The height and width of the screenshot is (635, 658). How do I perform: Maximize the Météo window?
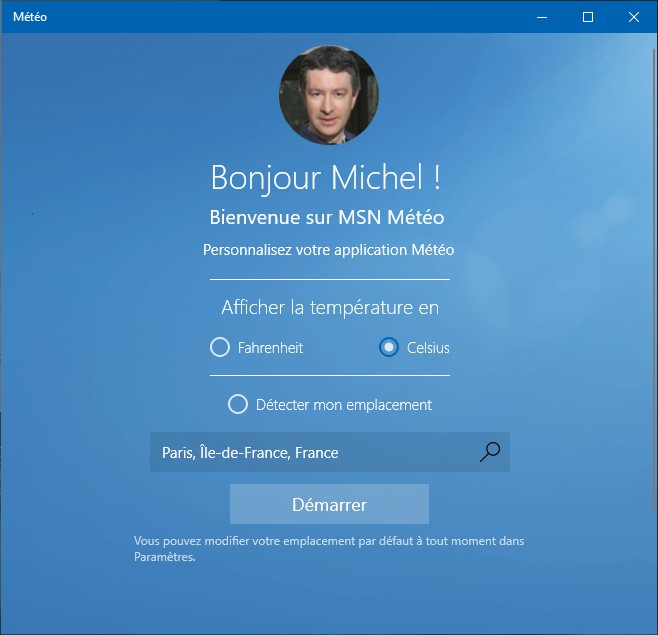(588, 17)
